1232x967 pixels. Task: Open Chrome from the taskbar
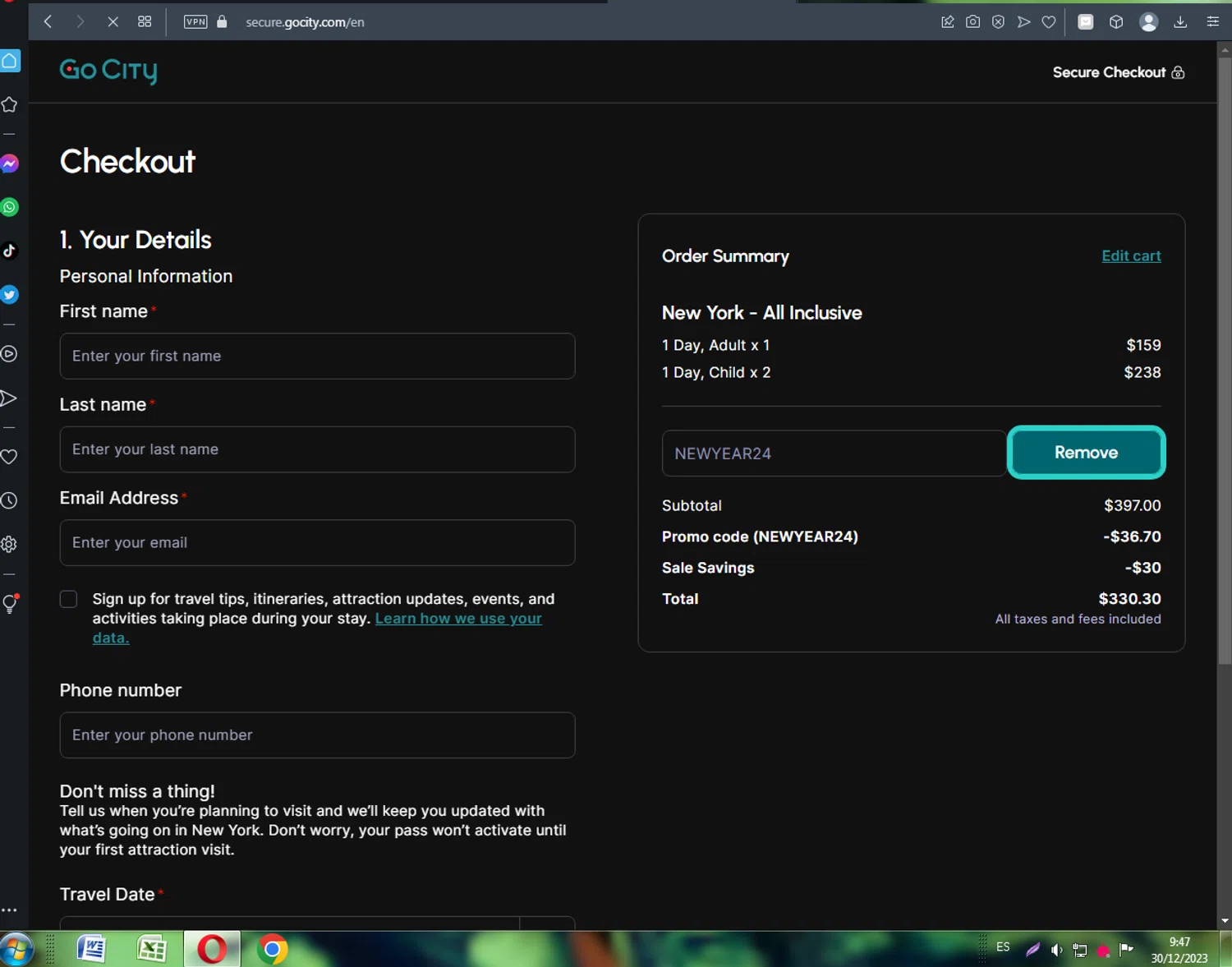tap(272, 949)
